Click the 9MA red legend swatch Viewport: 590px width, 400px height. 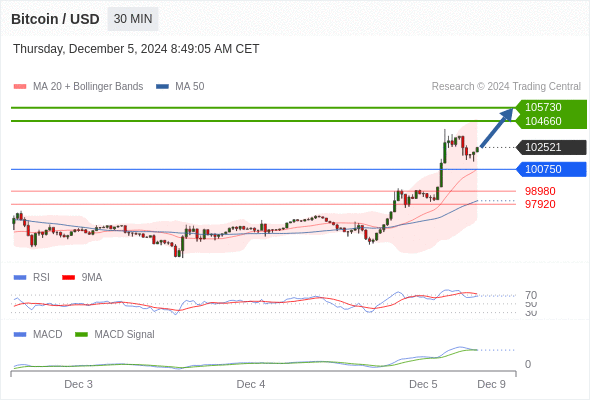pos(68,278)
